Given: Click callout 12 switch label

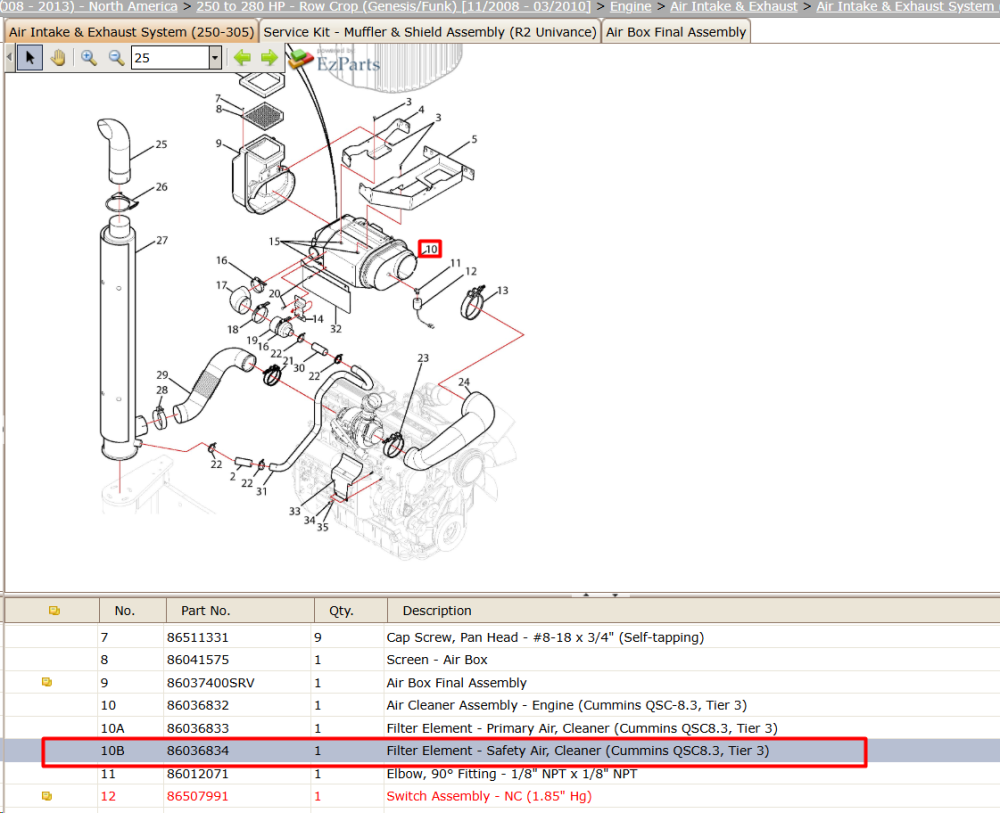Looking at the screenshot, I should click(471, 271).
